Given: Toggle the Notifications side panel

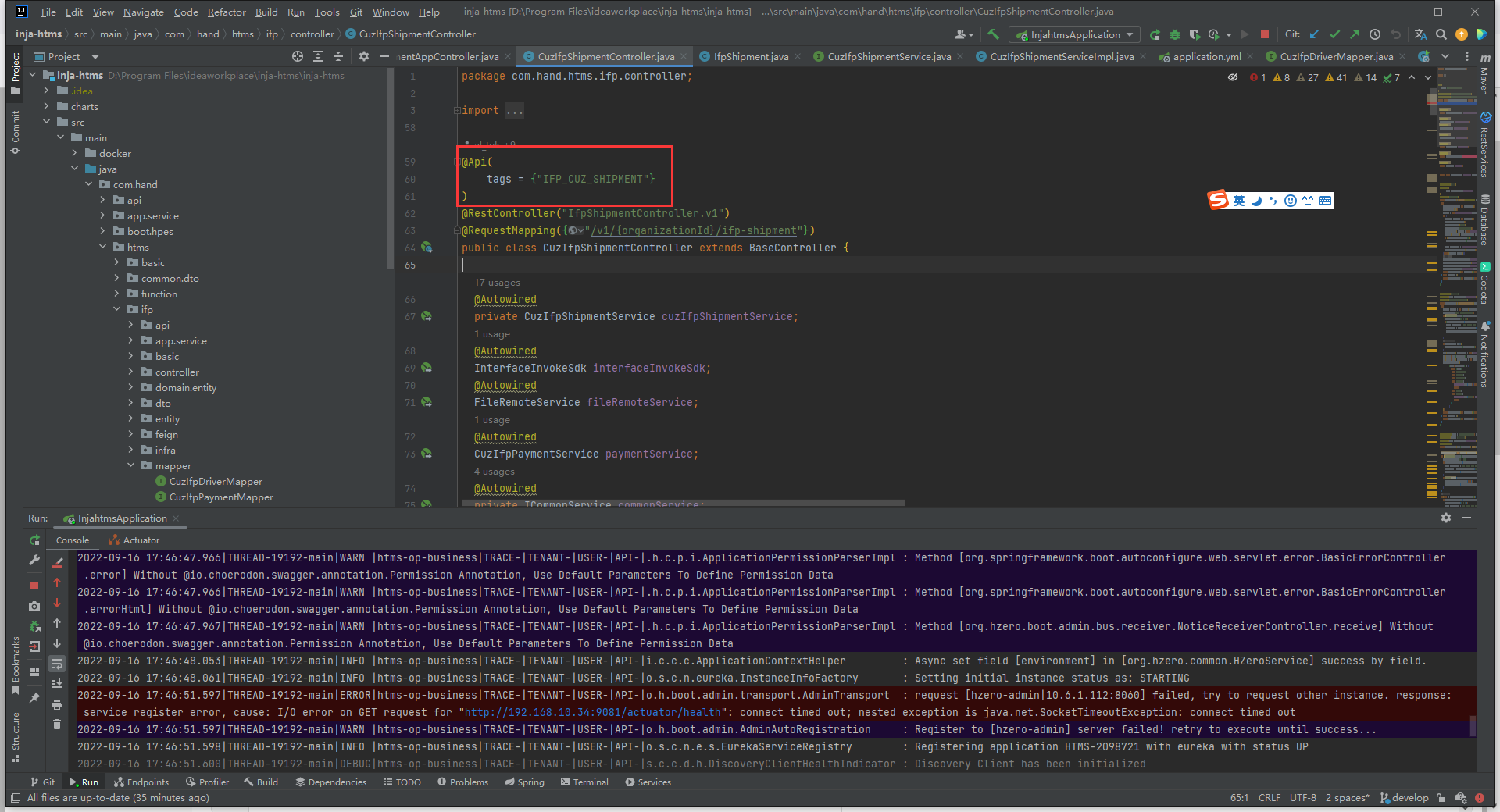Looking at the screenshot, I should [x=1484, y=354].
